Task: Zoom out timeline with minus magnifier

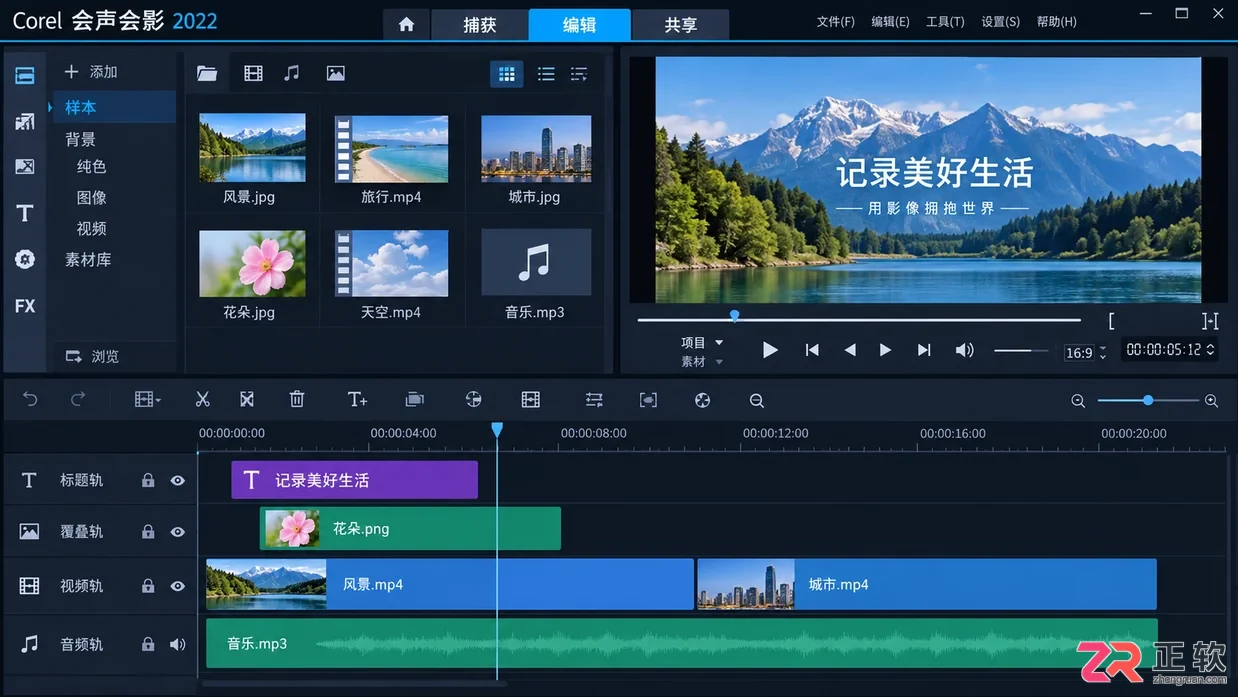Action: (x=1078, y=401)
